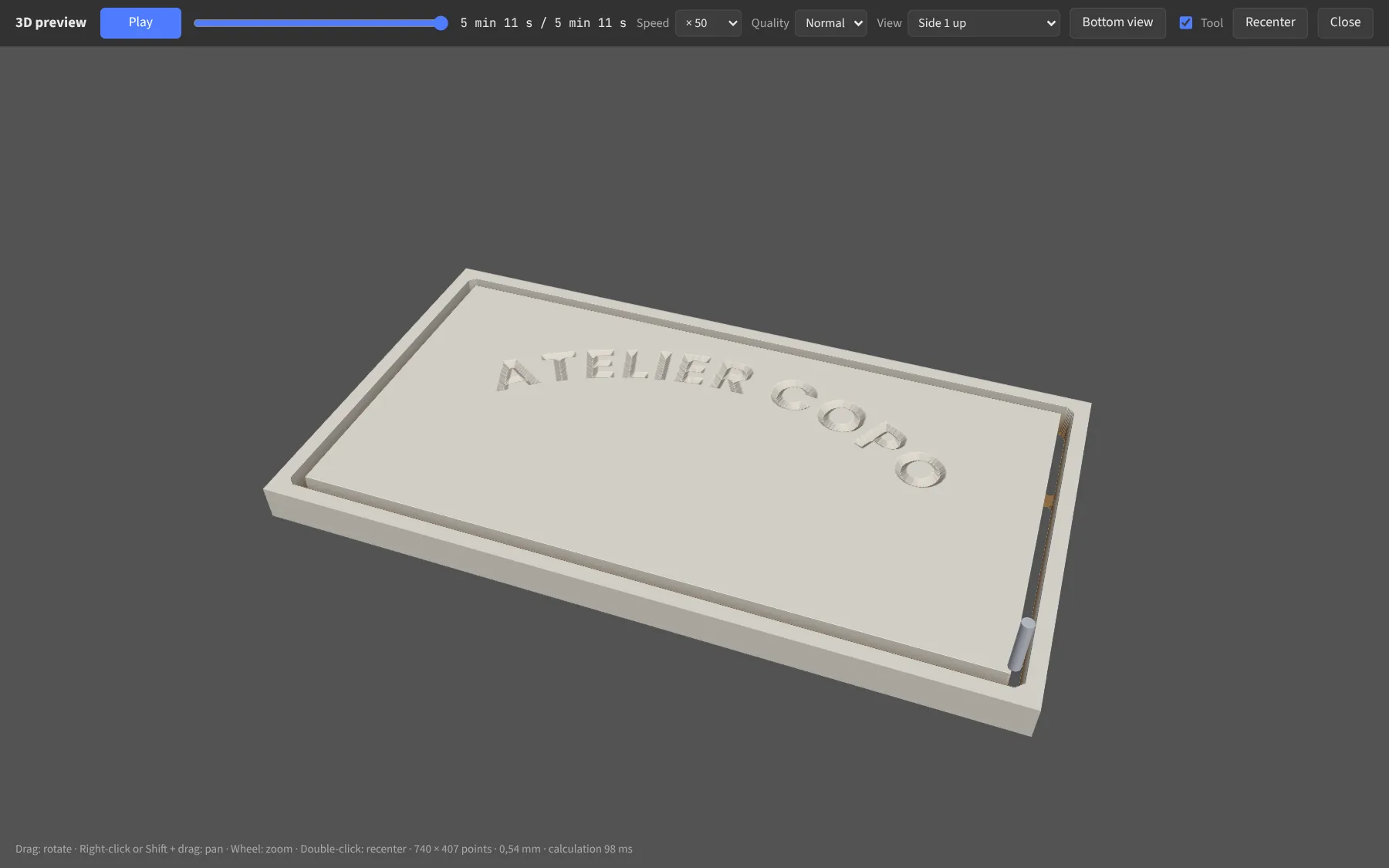Open the Quality Normal dropdown
This screenshot has height=868, width=1389.
[x=830, y=23]
